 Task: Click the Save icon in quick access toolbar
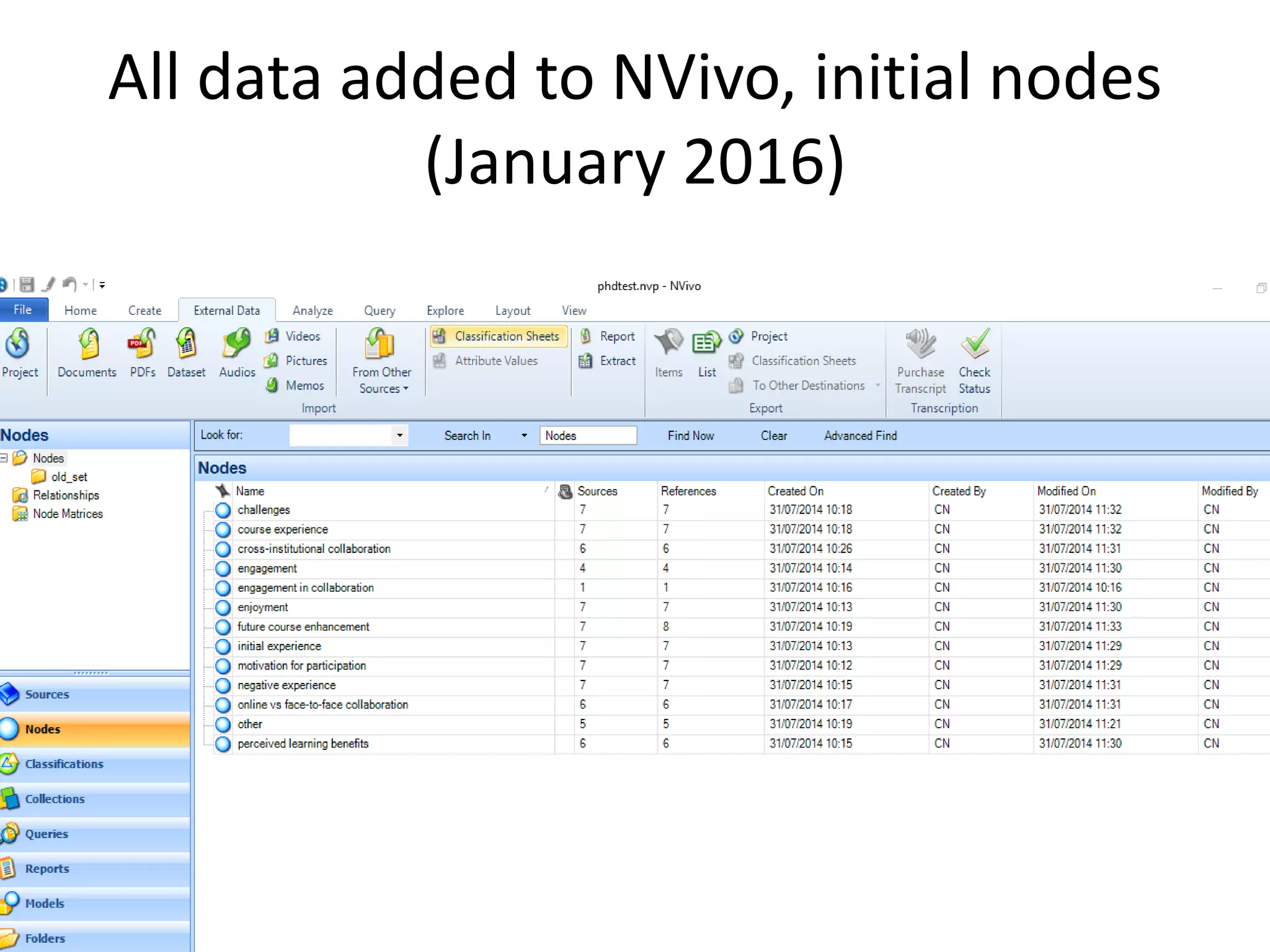pos(27,285)
